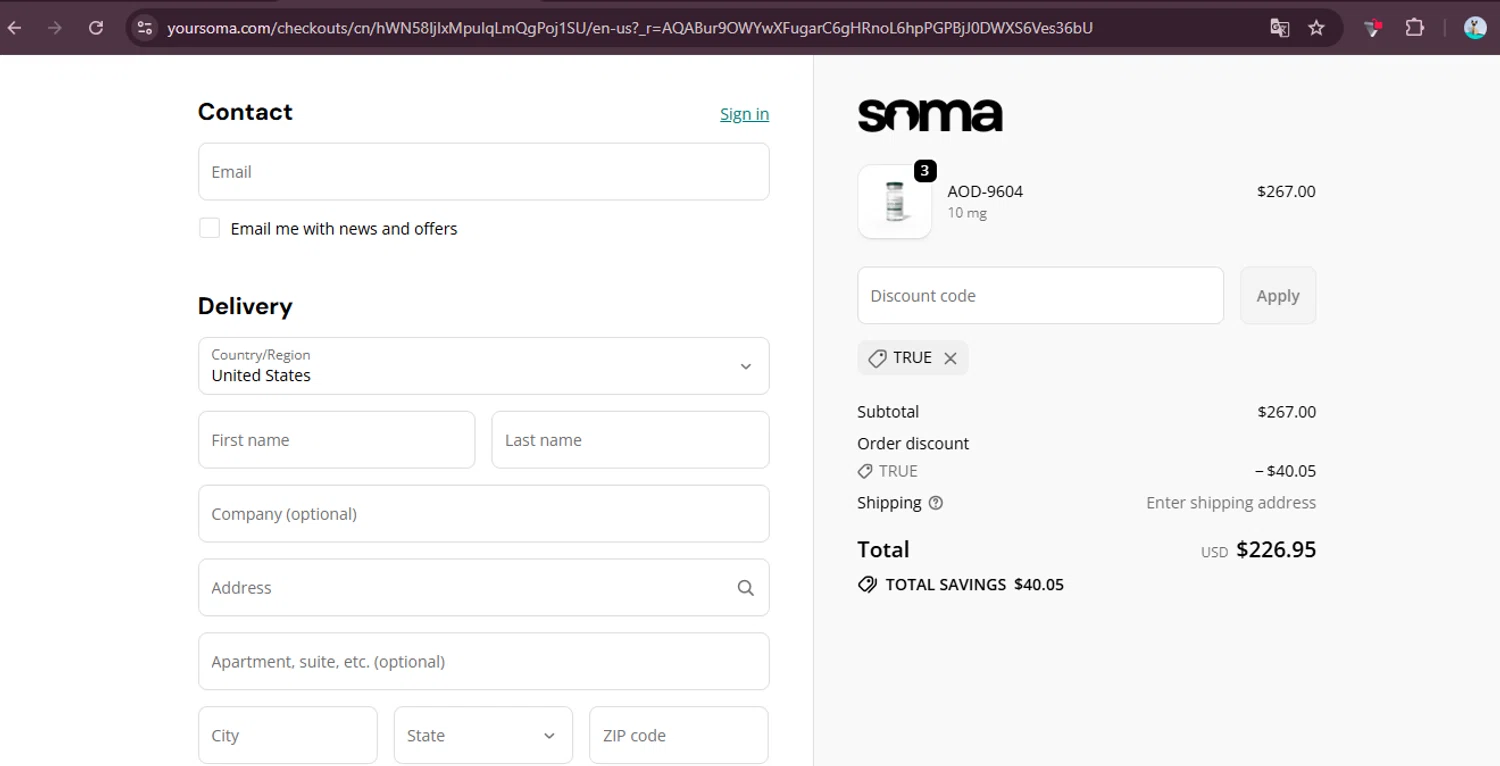
Task: Toggle Email me with news and offers
Action: [x=209, y=228]
